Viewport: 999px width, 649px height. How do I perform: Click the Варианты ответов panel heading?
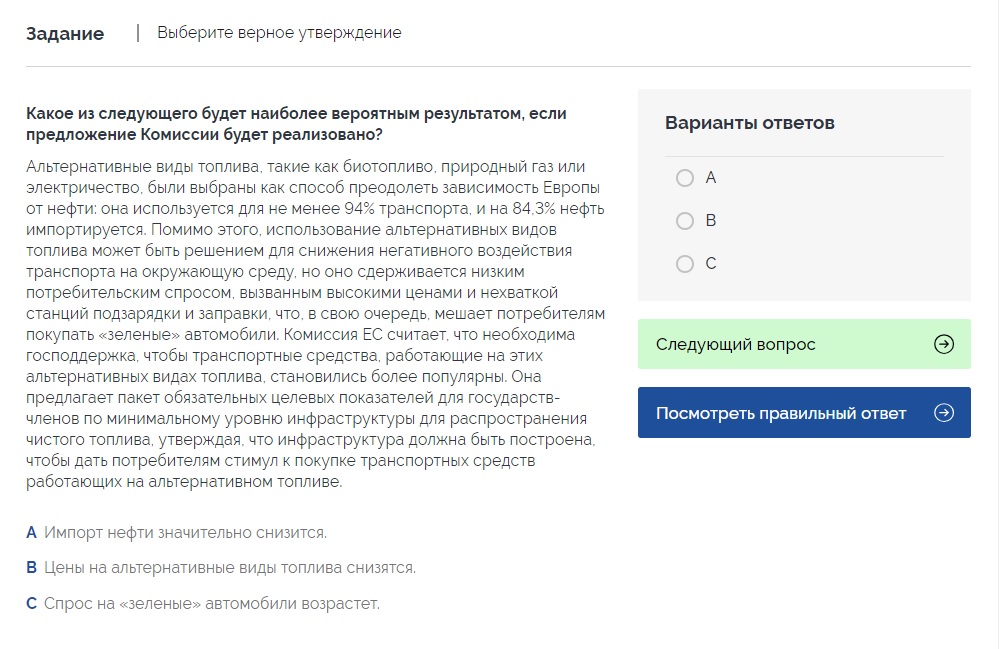pos(749,123)
